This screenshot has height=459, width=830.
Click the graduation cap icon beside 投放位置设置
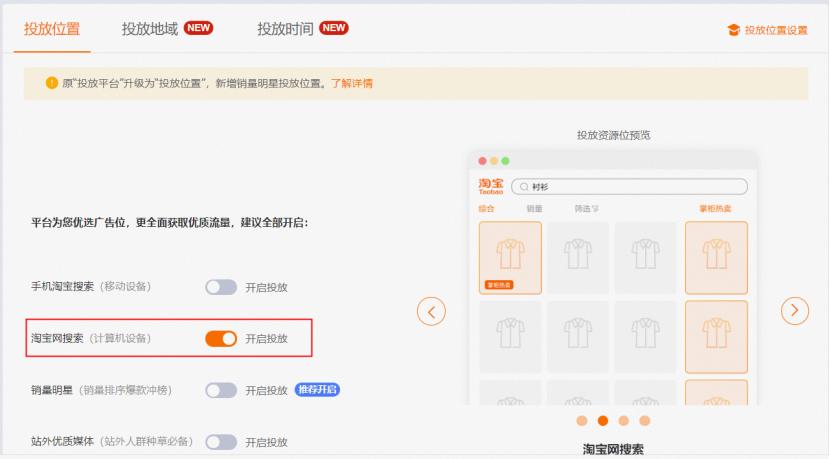[734, 30]
